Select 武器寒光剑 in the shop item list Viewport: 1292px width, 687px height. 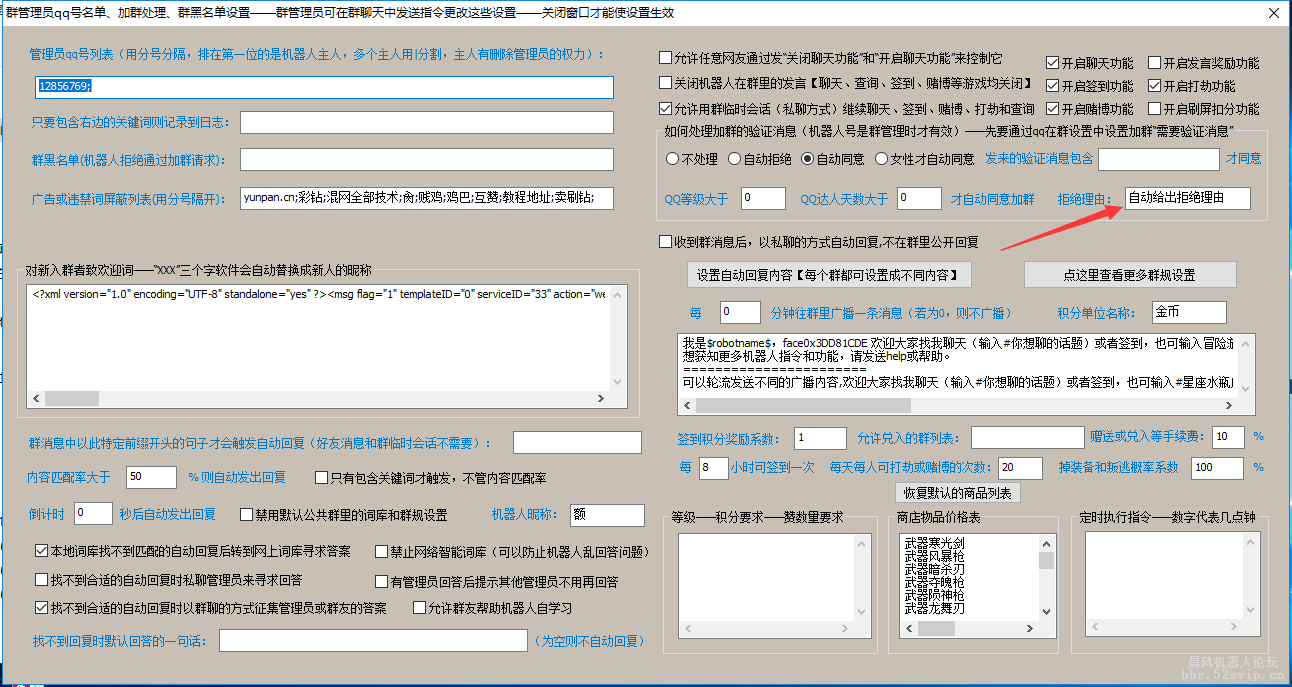[x=934, y=542]
